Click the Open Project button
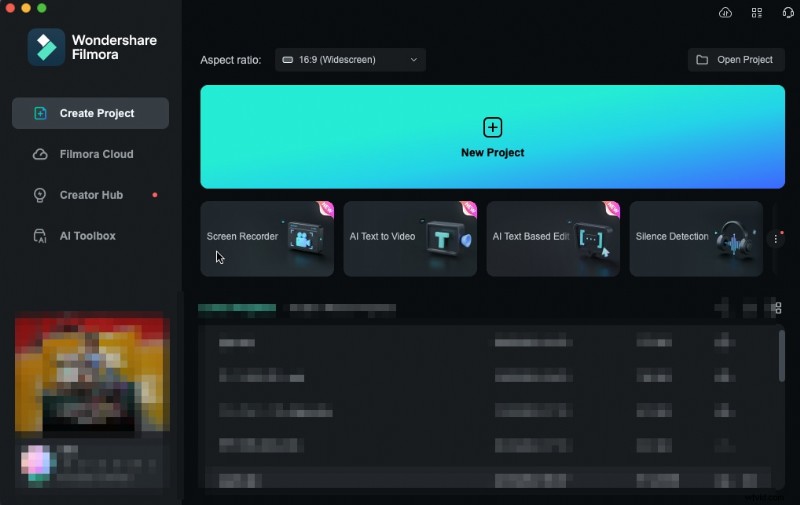This screenshot has width=800, height=505. click(x=736, y=60)
